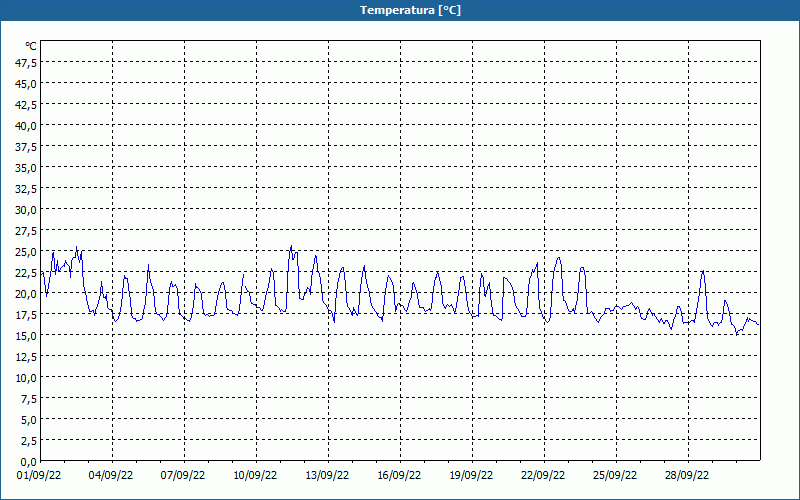Select the 10,0 y-axis label

(x=26, y=378)
